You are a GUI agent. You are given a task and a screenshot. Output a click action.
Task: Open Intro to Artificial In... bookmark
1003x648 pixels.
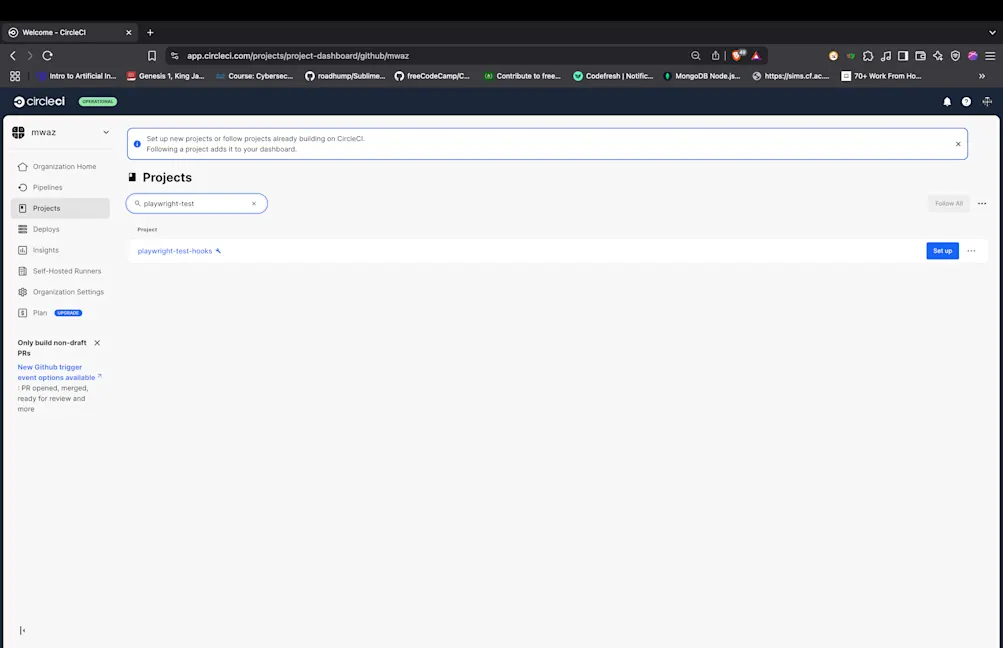(76, 76)
